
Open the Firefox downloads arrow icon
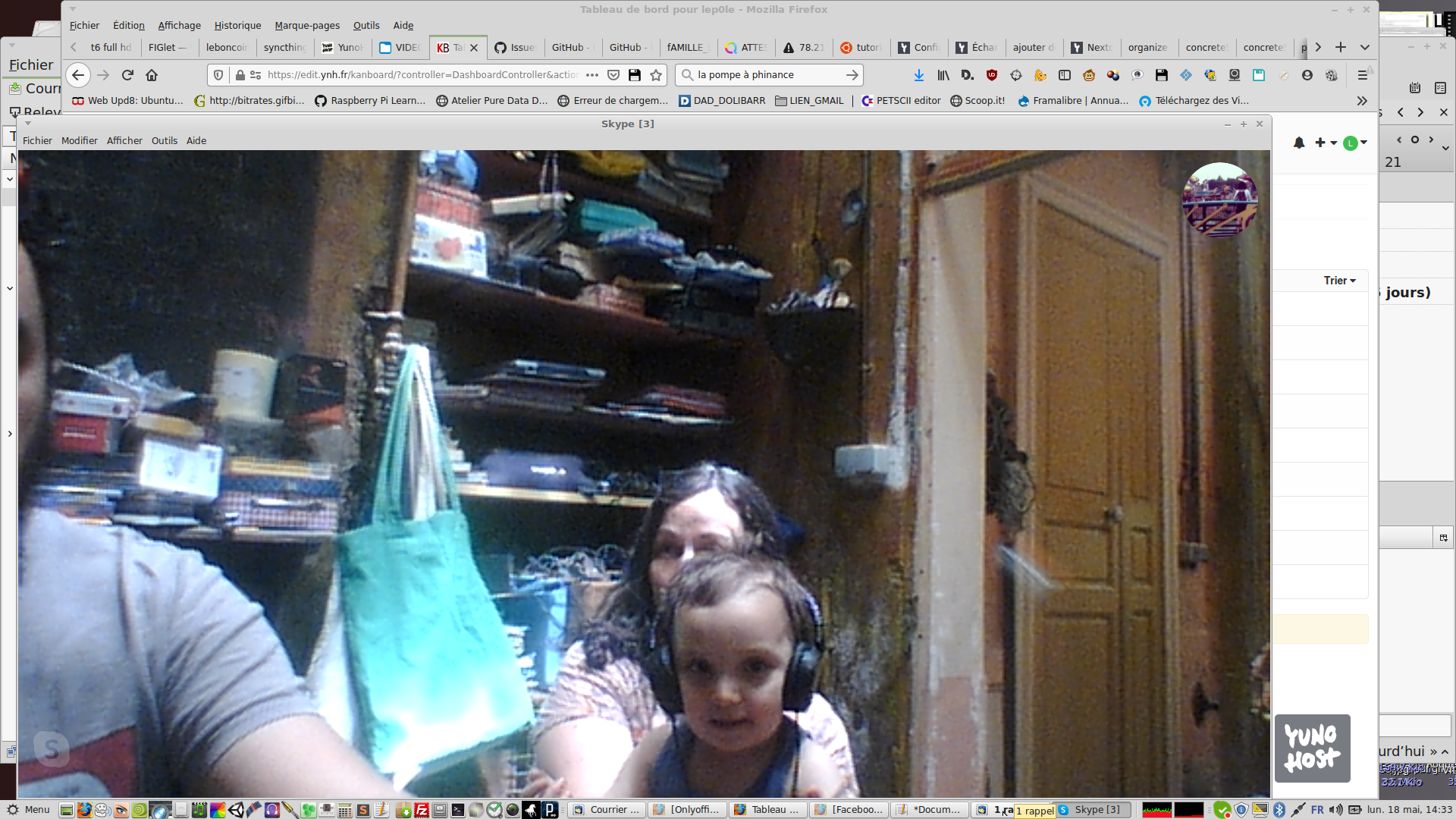[918, 75]
